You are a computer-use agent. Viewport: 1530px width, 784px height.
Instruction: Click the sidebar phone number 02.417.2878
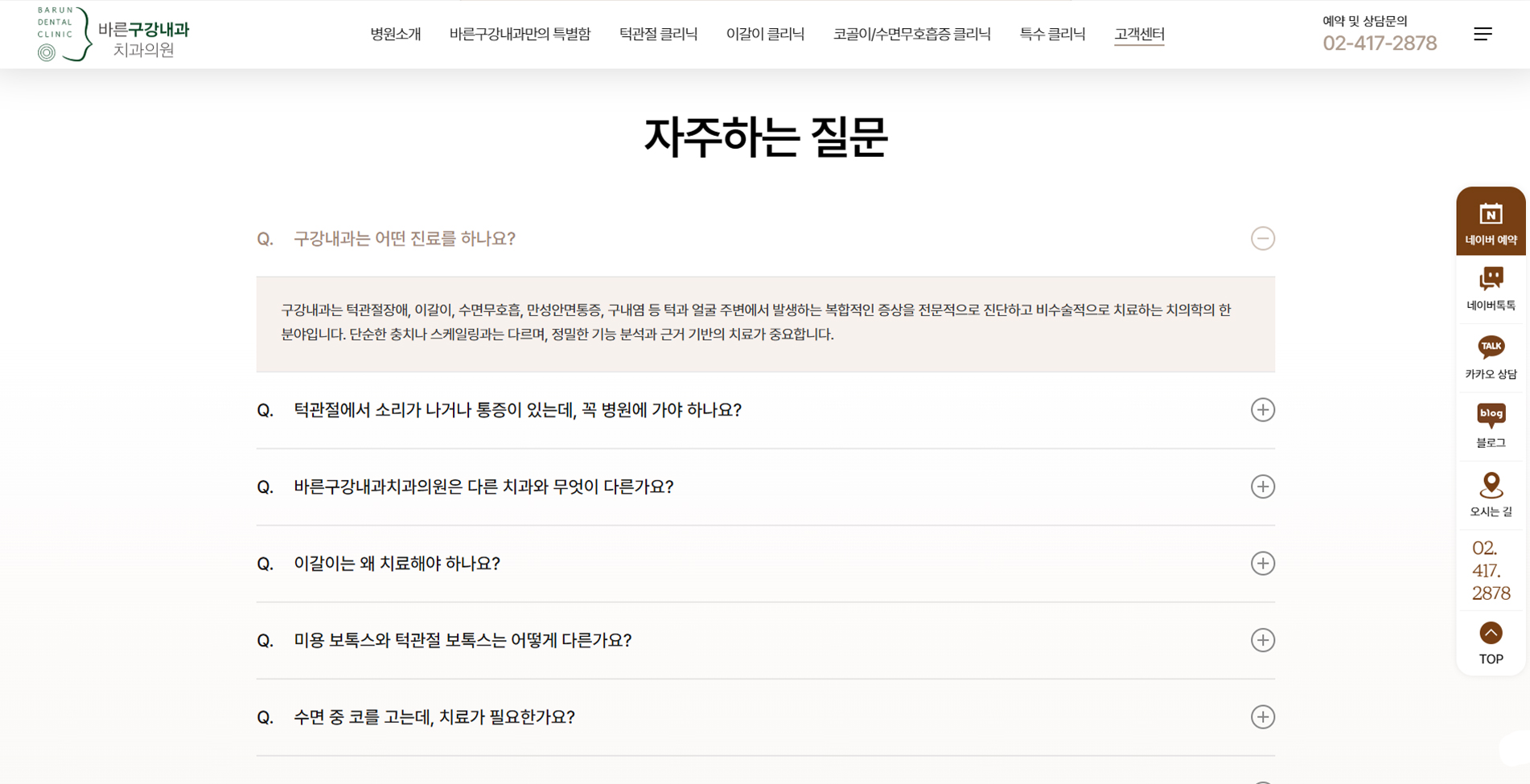[1490, 570]
